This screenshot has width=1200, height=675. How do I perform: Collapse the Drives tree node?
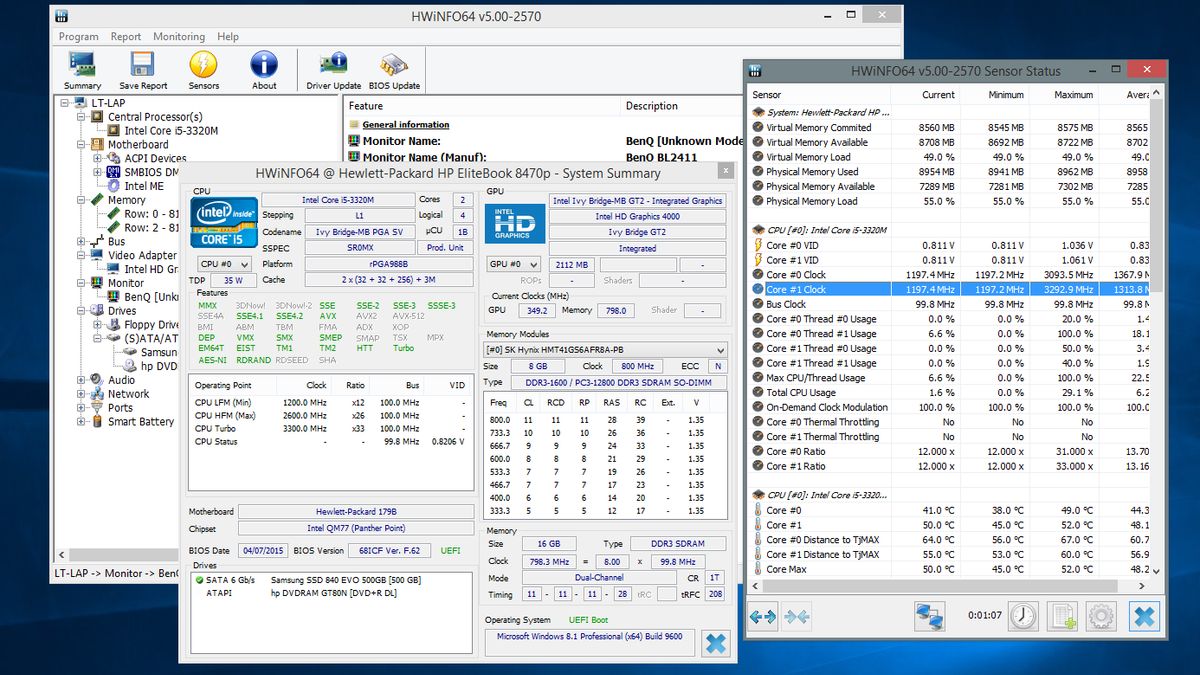point(82,311)
